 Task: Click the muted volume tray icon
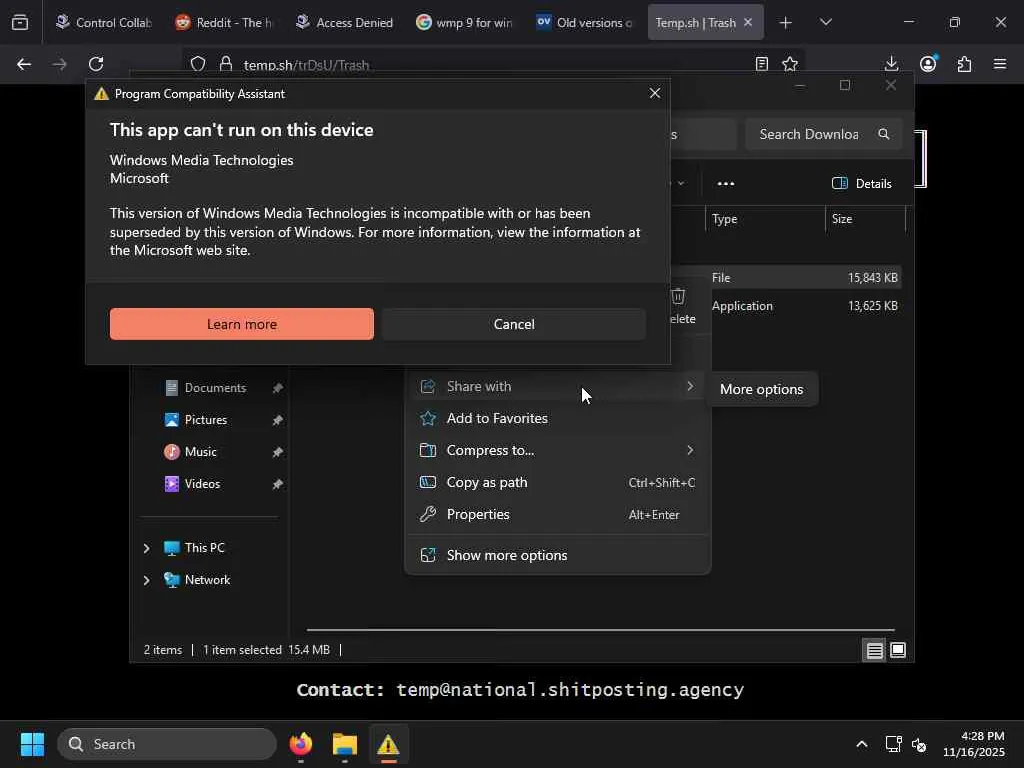pyautogui.click(x=919, y=744)
